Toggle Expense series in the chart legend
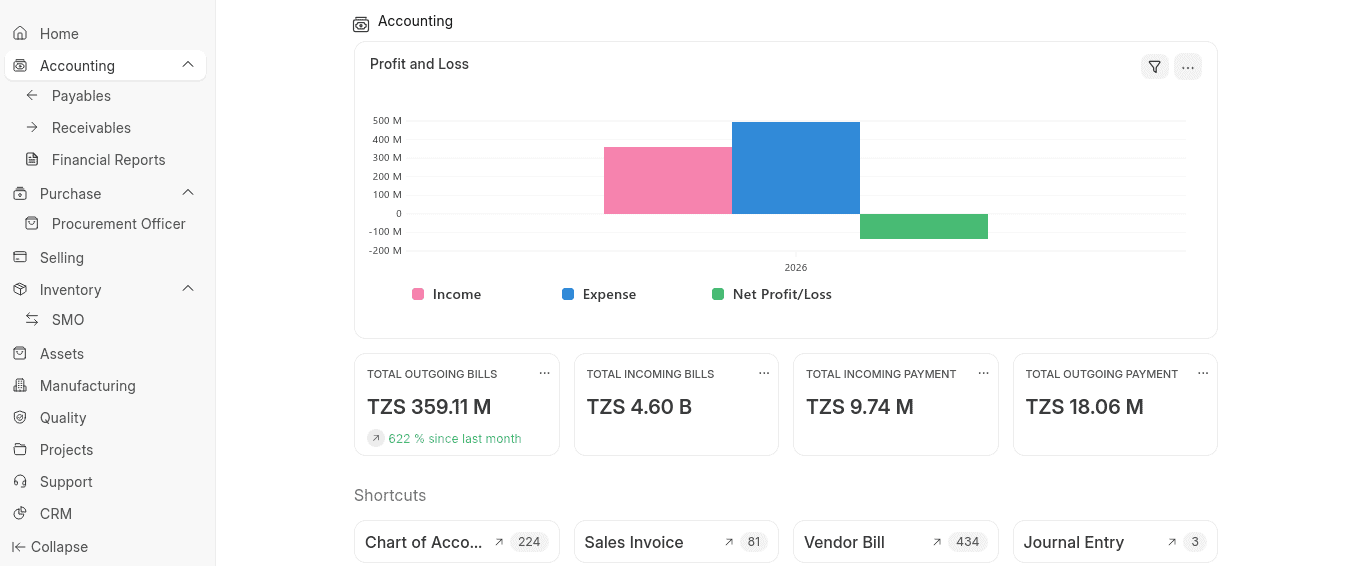Viewport: 1350px width, 566px height. [x=599, y=295]
